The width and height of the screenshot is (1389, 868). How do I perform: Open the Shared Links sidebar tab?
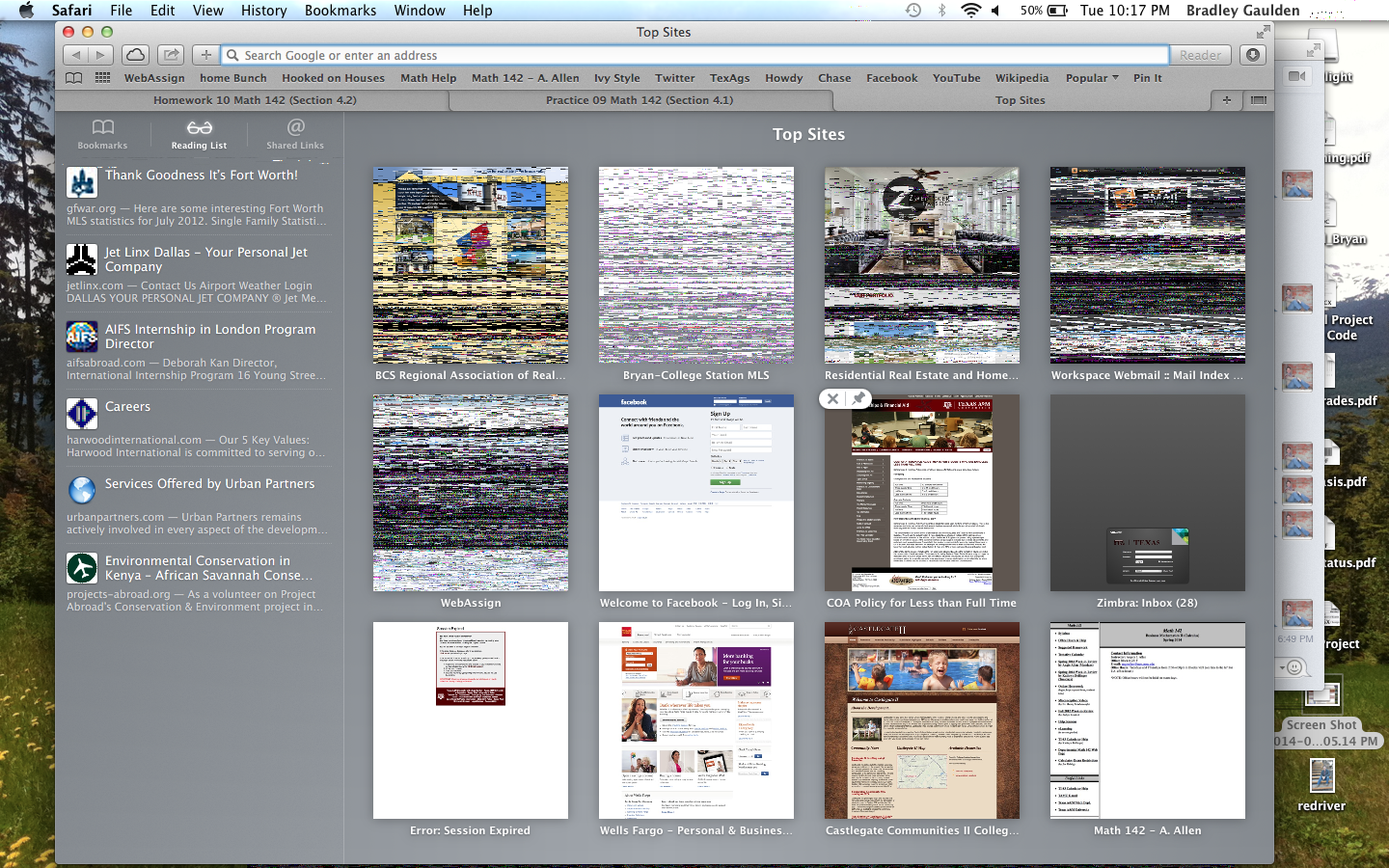(295, 134)
